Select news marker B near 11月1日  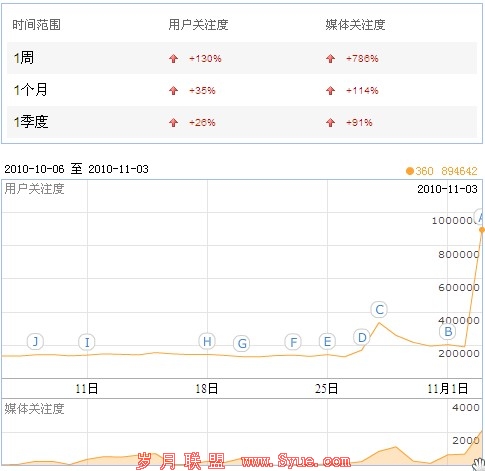448,332
